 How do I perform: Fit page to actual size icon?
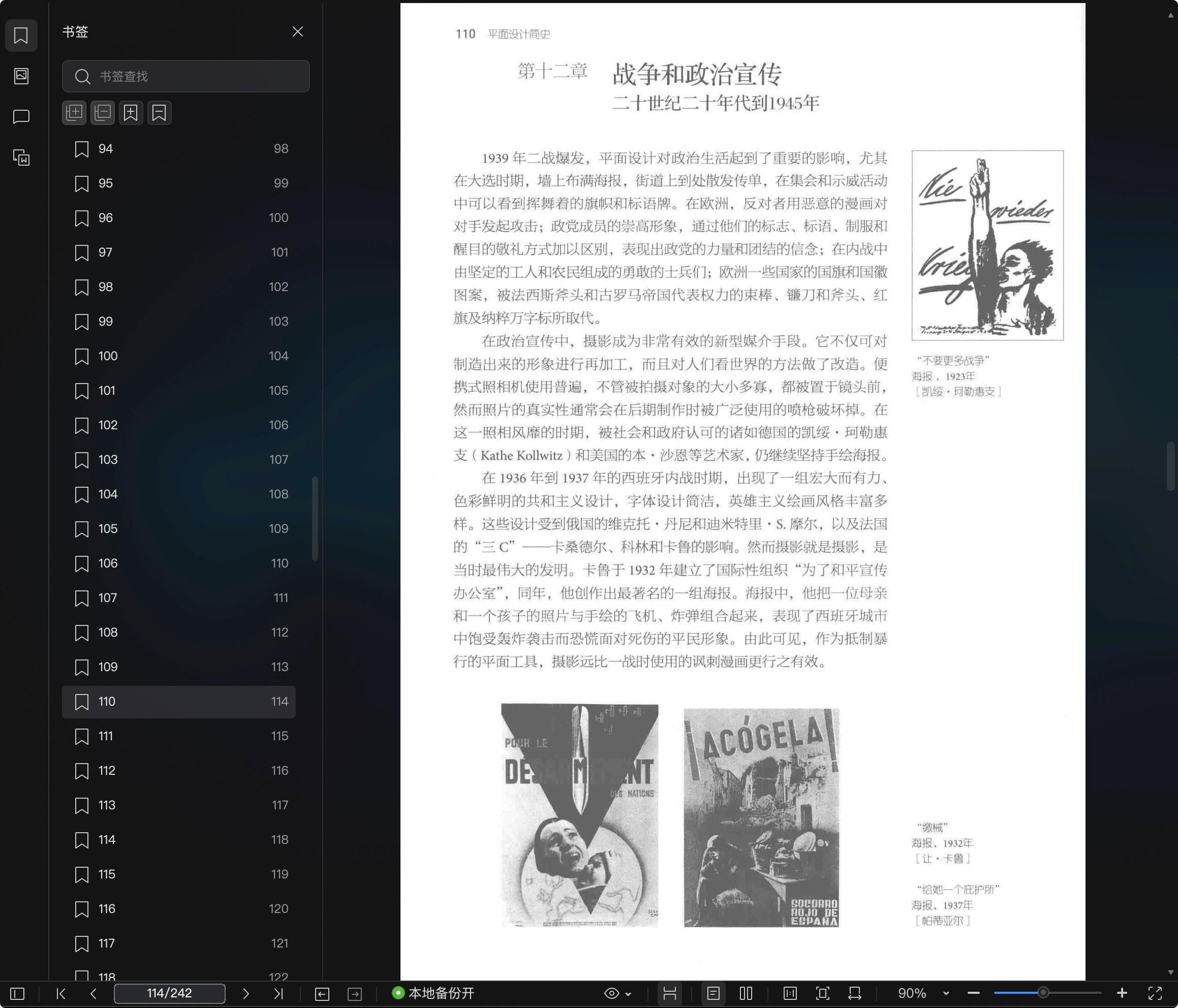tap(790, 993)
